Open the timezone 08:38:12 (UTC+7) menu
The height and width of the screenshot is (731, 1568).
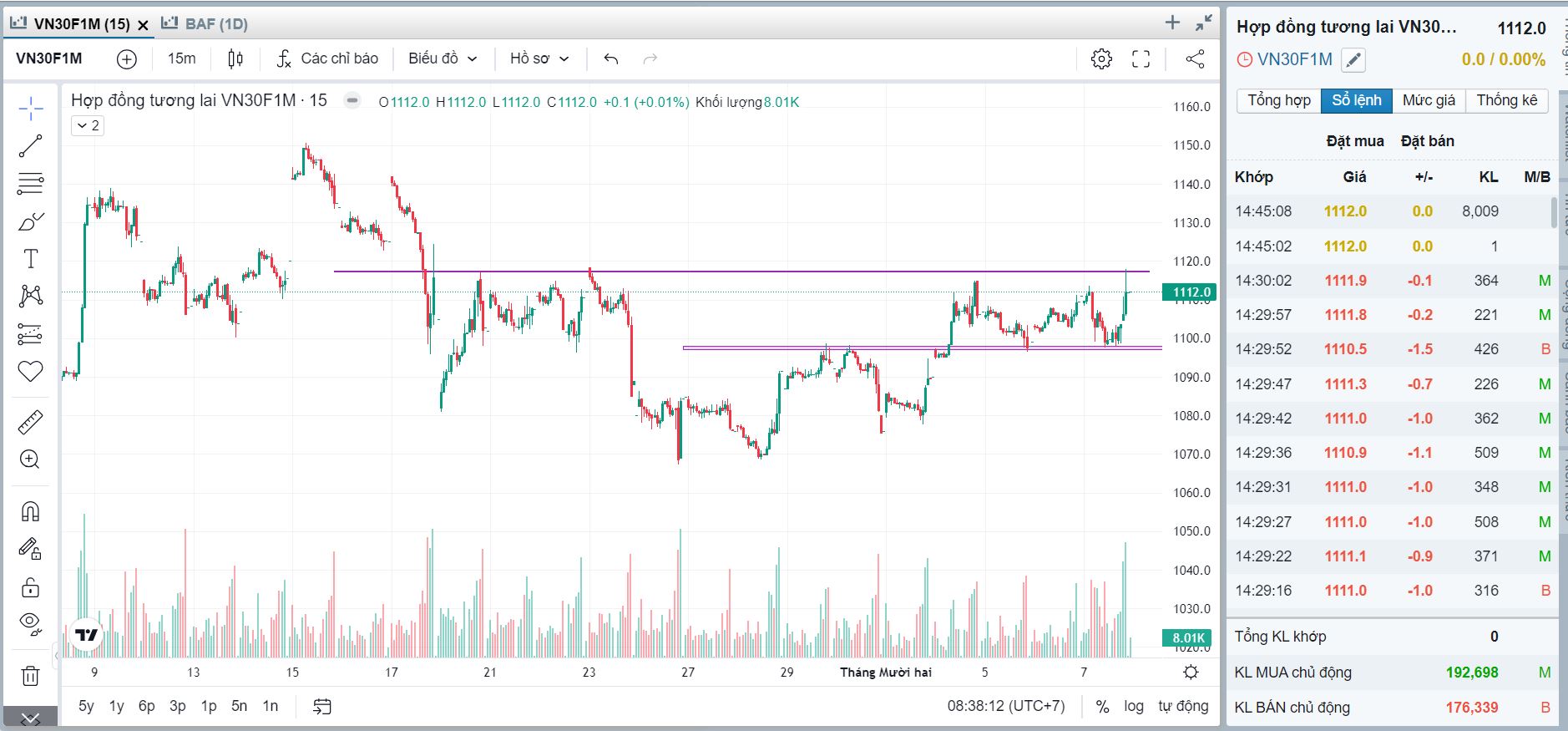1006,706
